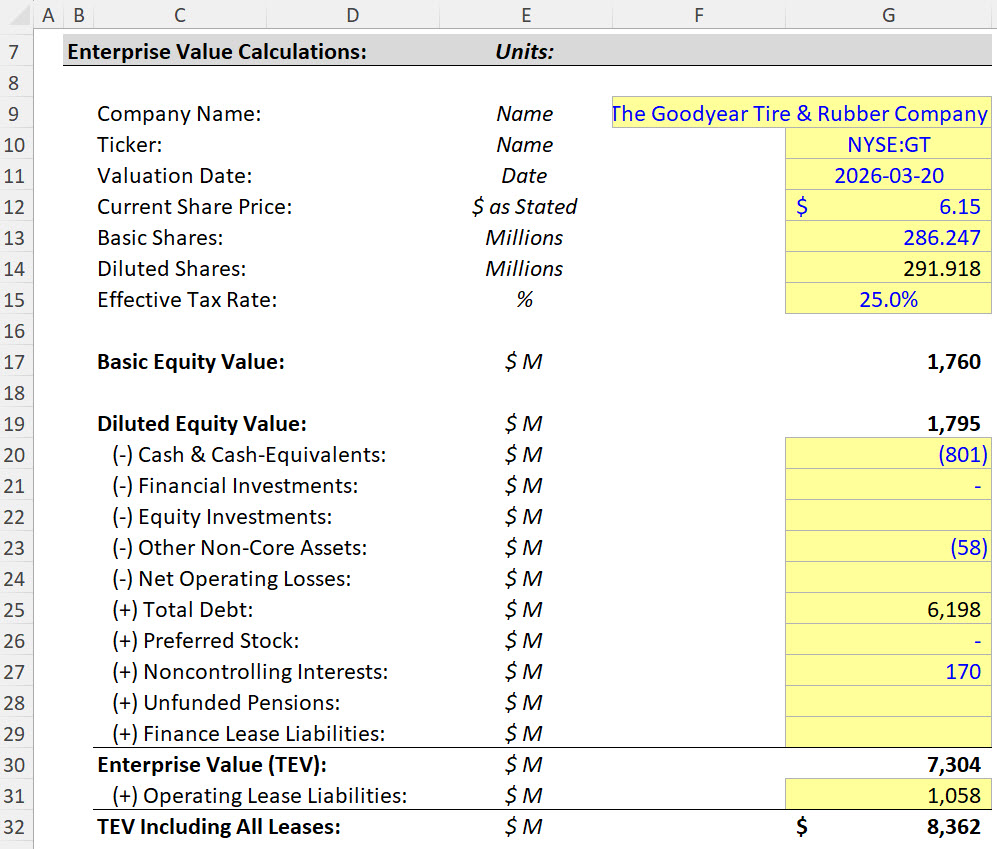Click '(+) Preferred Stock:' label

pos(205,641)
